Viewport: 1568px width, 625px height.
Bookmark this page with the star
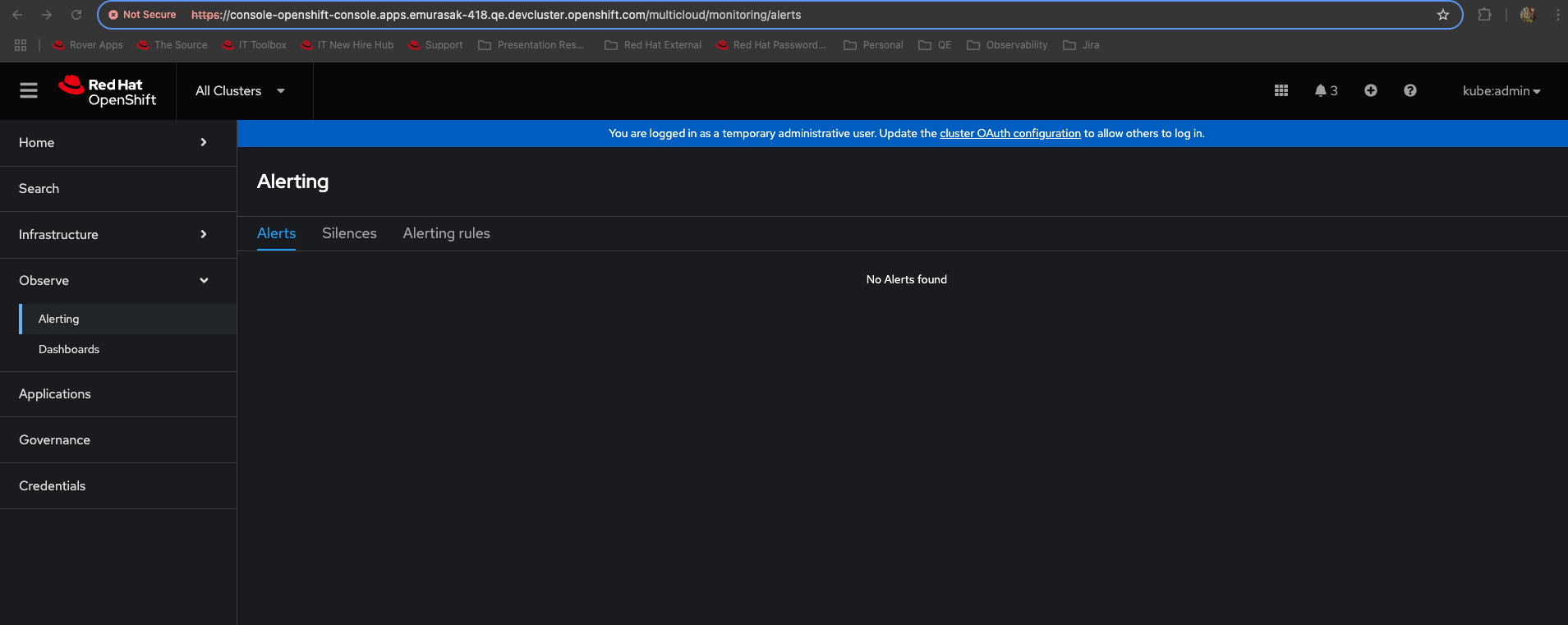[x=1443, y=15]
